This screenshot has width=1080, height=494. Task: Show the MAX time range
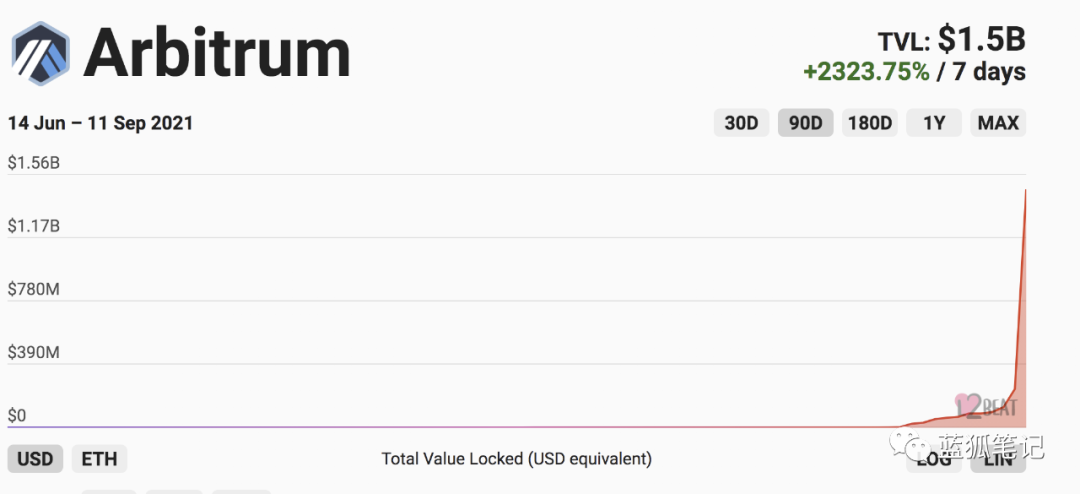click(x=998, y=123)
